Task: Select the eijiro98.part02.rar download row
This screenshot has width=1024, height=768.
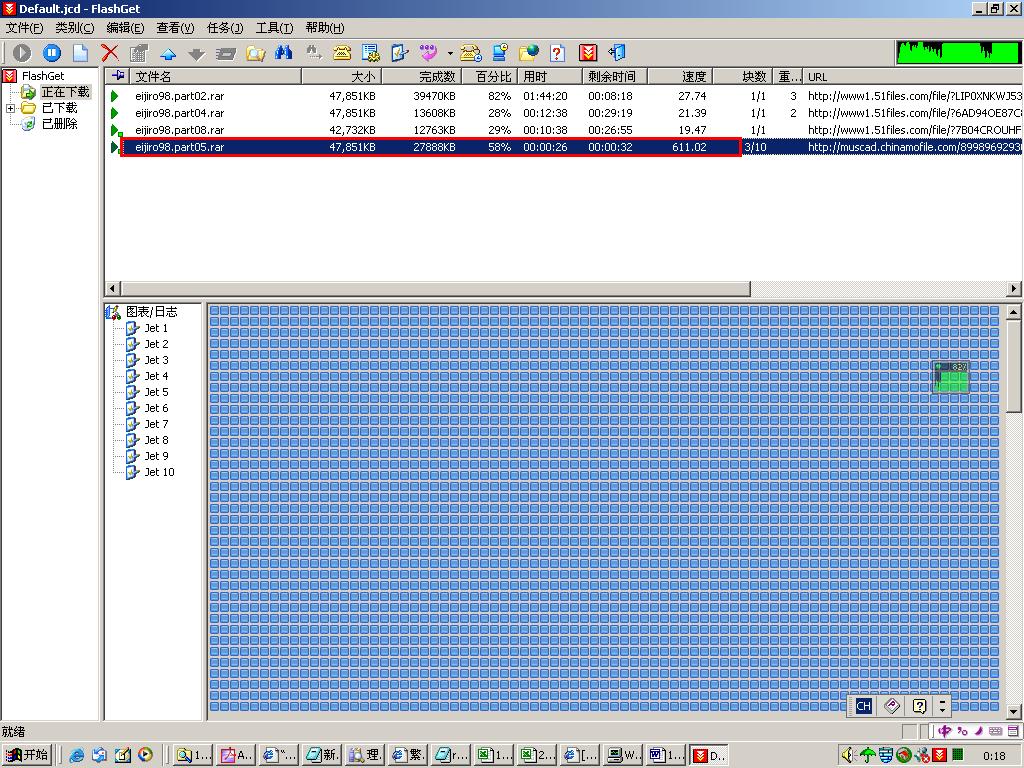Action: (565, 96)
